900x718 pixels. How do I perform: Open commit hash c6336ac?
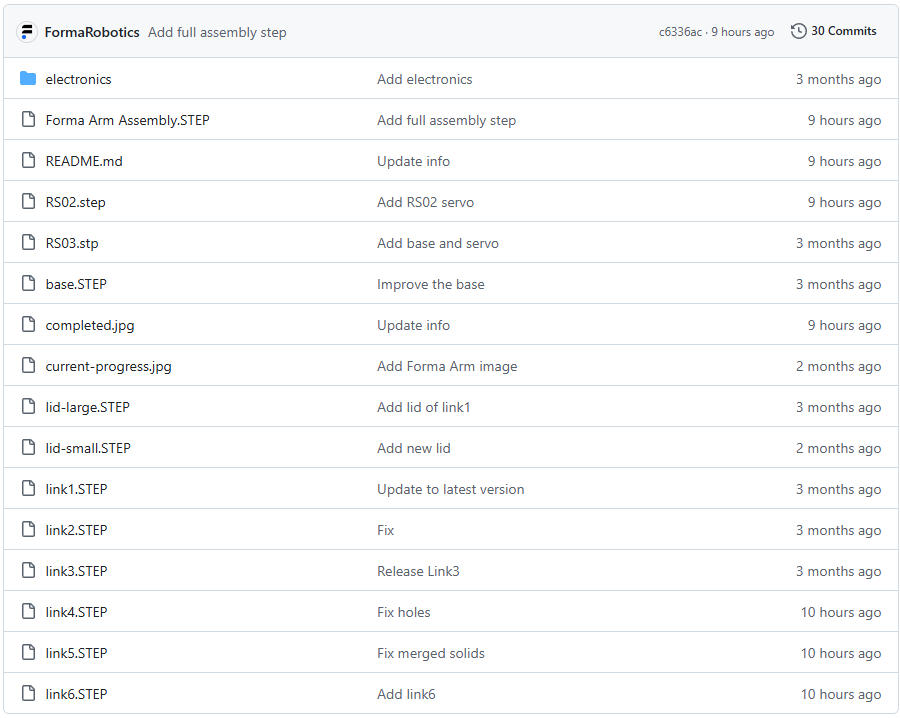tap(680, 32)
